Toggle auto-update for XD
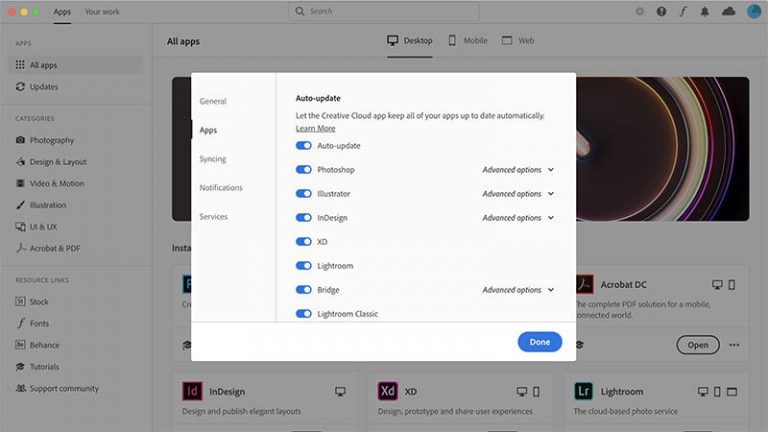Image resolution: width=768 pixels, height=432 pixels. pyautogui.click(x=304, y=241)
